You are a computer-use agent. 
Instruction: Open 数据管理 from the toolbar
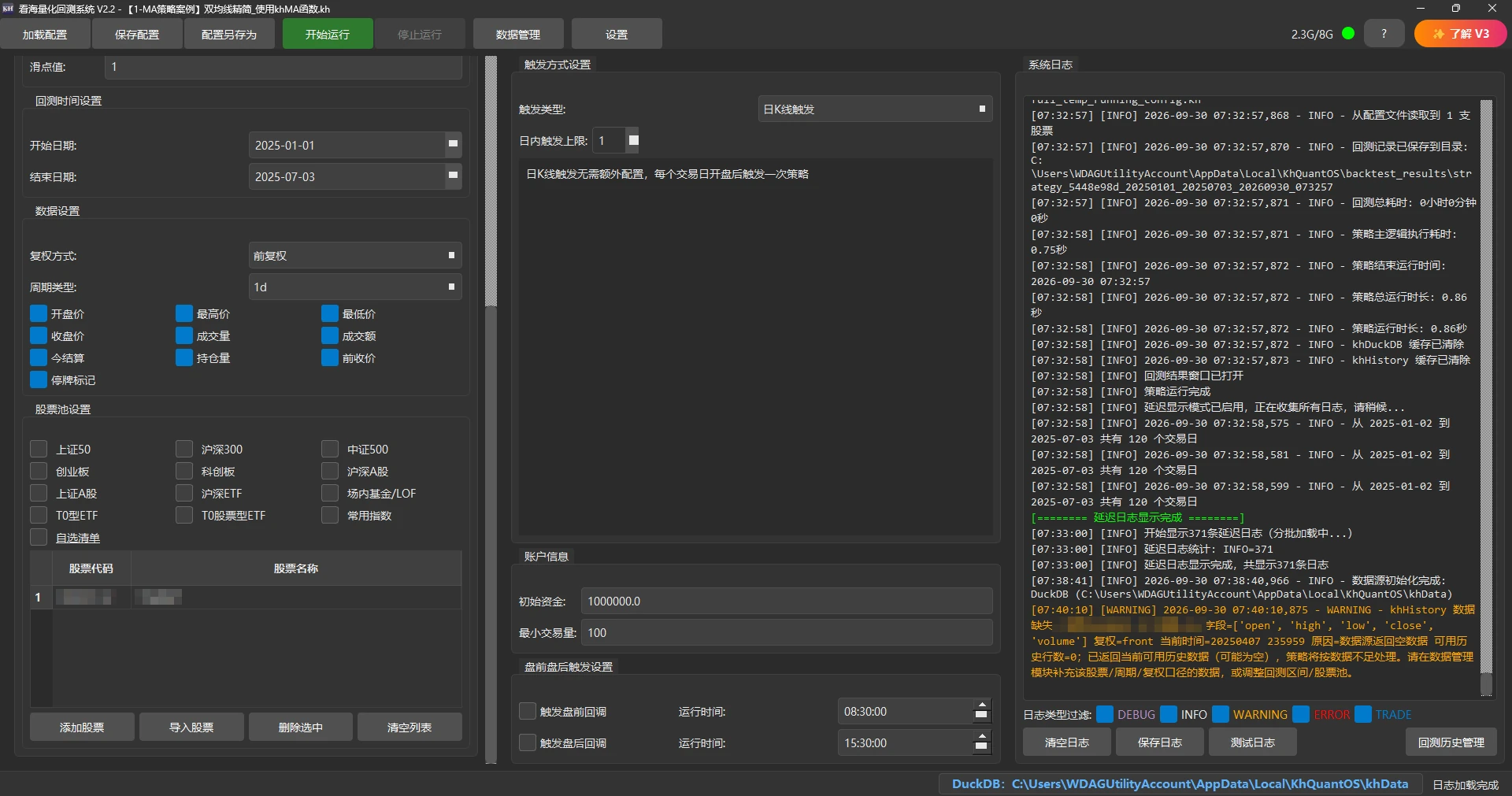(518, 34)
